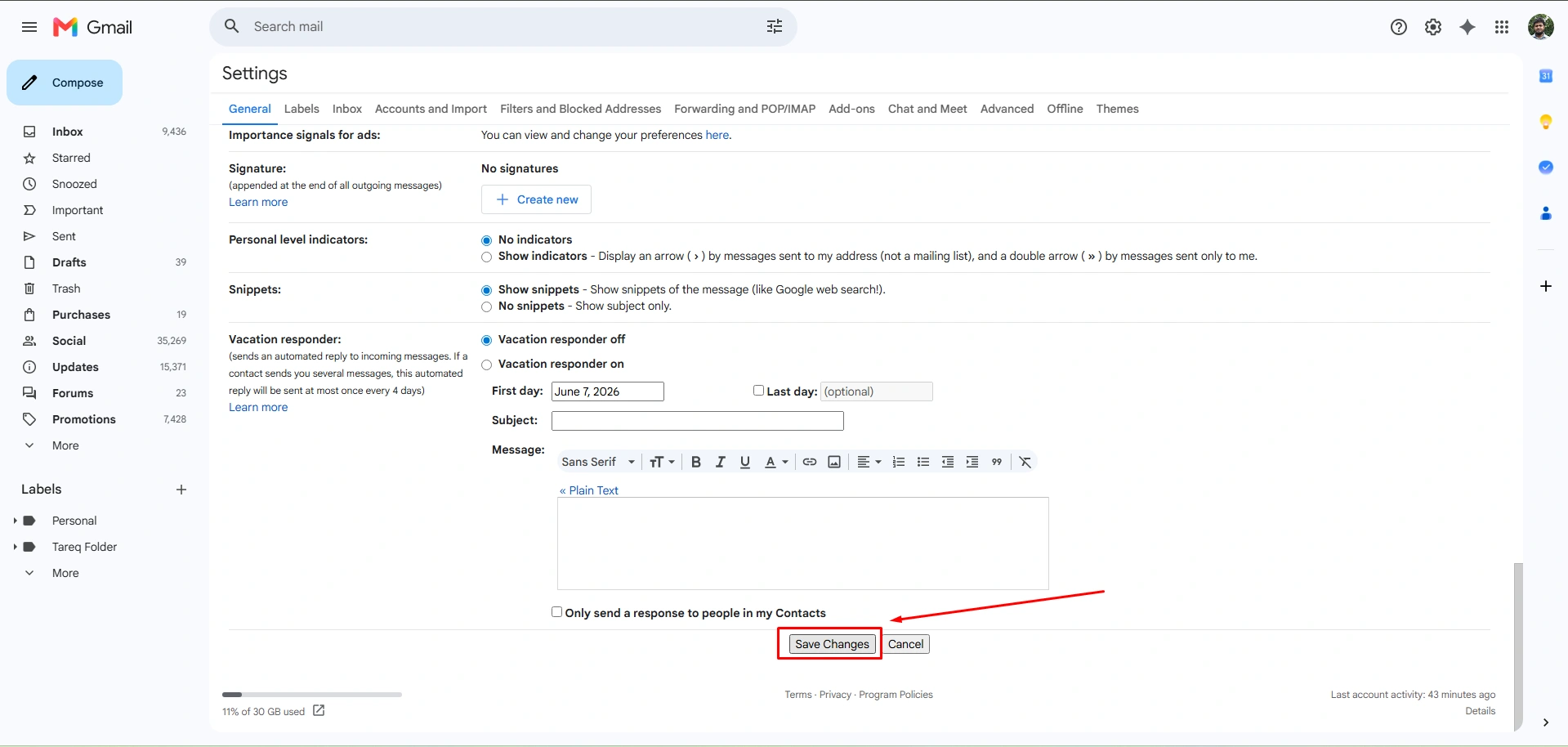Viewport: 1568px width, 747px height.
Task: Focus the Subject input field
Action: point(698,421)
